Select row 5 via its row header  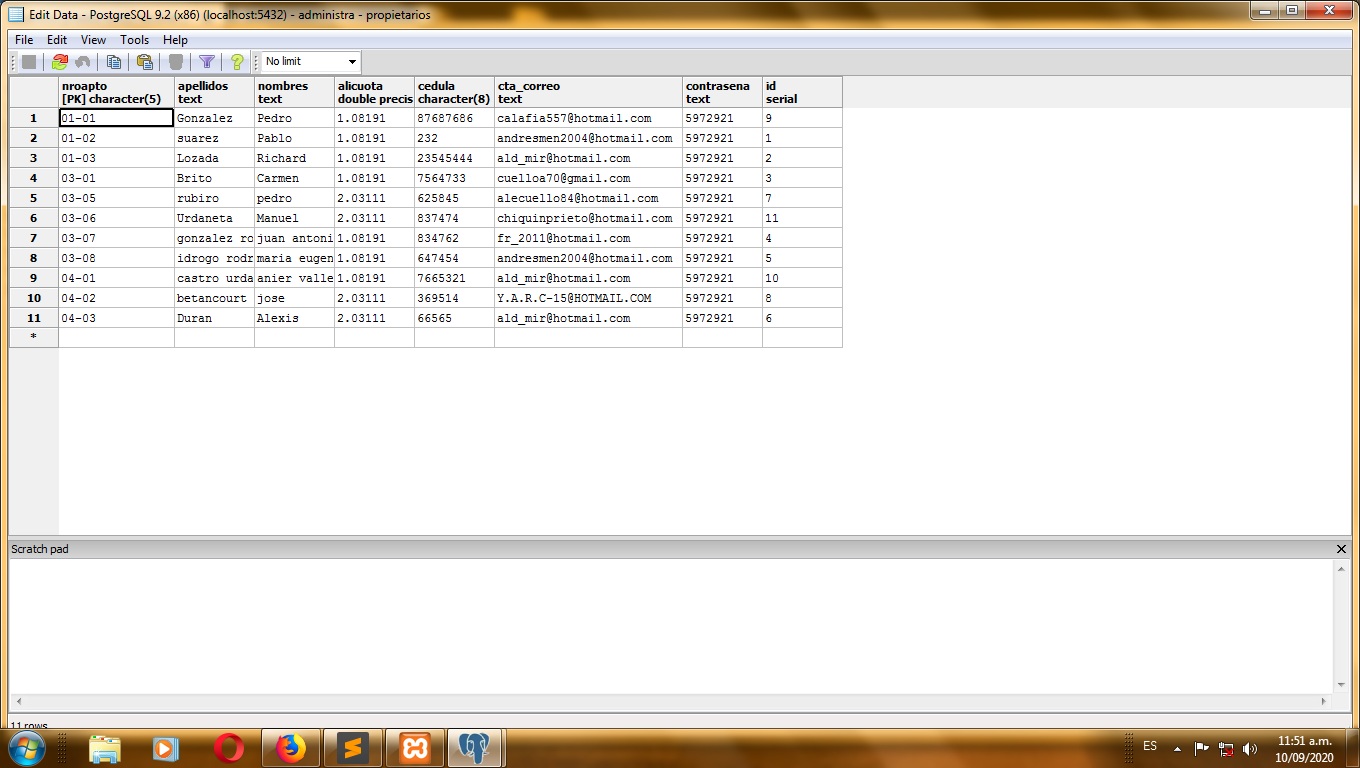[33, 198]
